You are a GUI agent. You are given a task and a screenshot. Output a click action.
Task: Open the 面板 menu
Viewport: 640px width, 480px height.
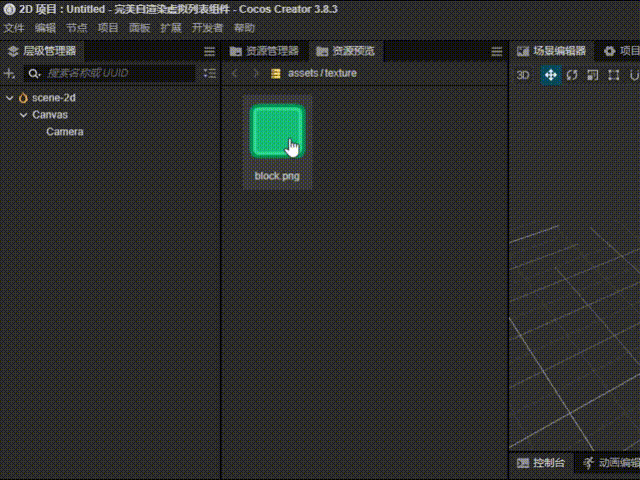[140, 28]
